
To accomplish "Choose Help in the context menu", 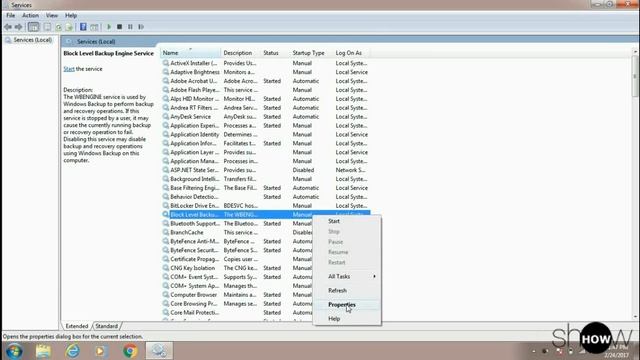I will coord(347,319).
